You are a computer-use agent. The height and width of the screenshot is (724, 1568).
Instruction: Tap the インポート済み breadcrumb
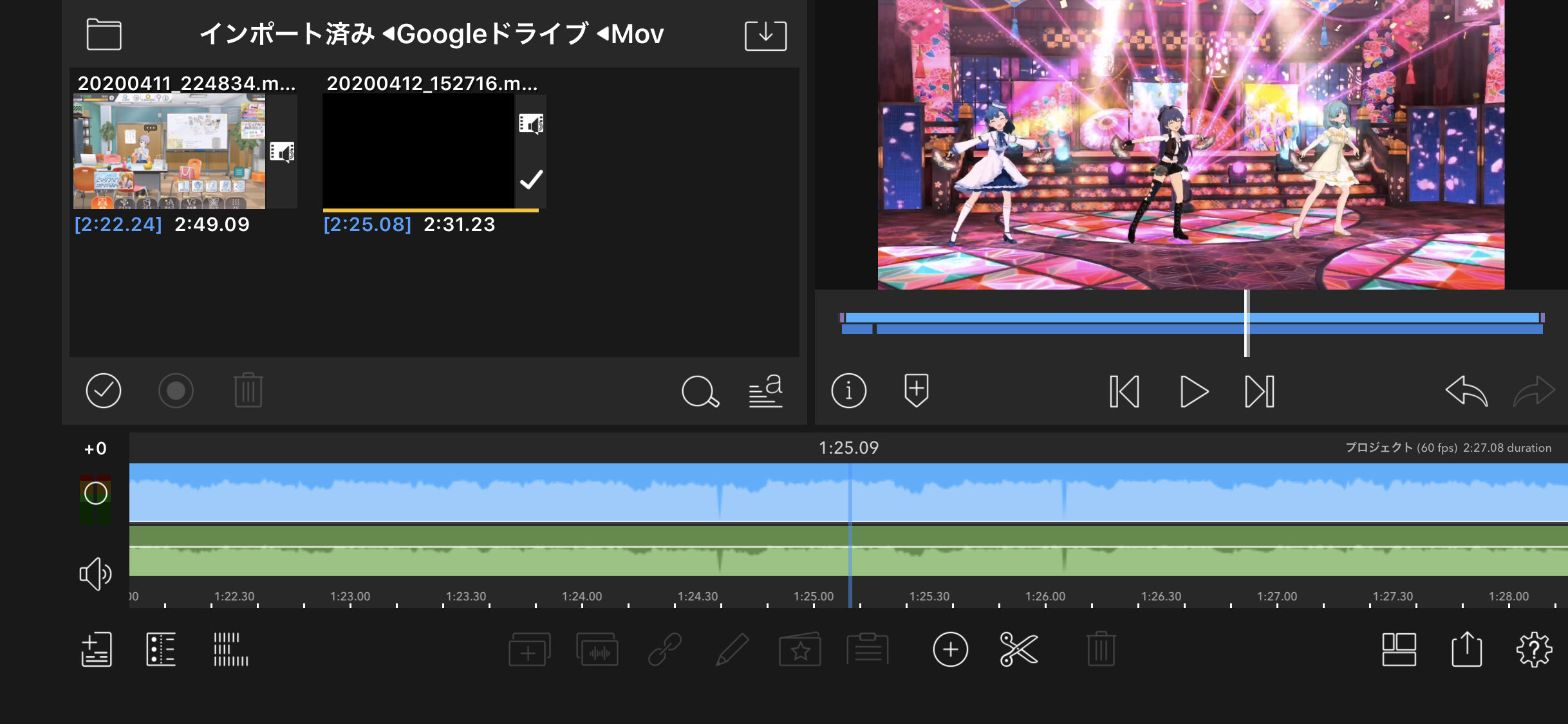click(287, 34)
